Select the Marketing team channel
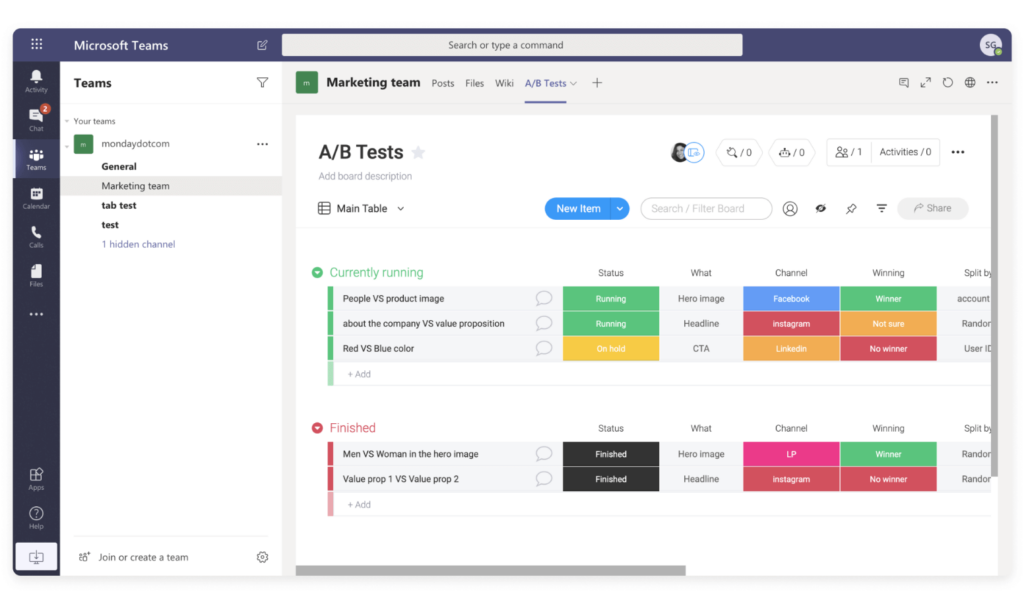 click(170, 185)
